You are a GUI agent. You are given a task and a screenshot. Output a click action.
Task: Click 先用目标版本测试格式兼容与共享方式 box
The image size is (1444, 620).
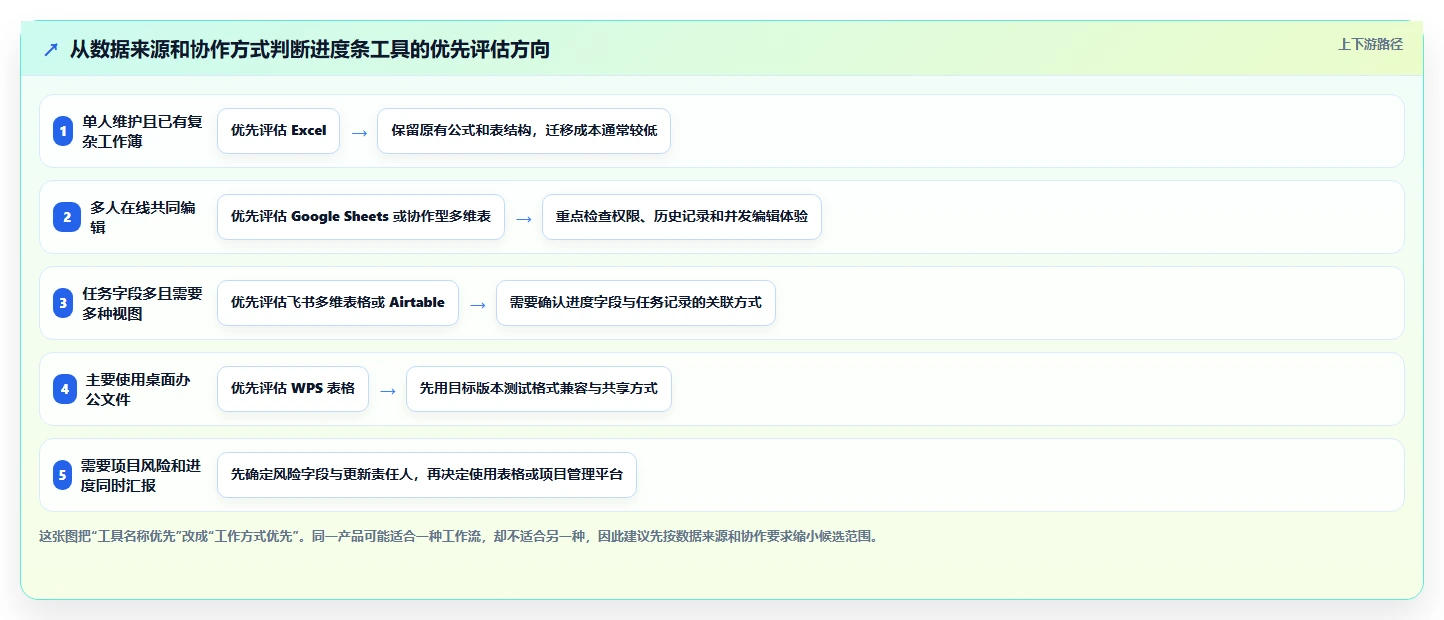[539, 389]
